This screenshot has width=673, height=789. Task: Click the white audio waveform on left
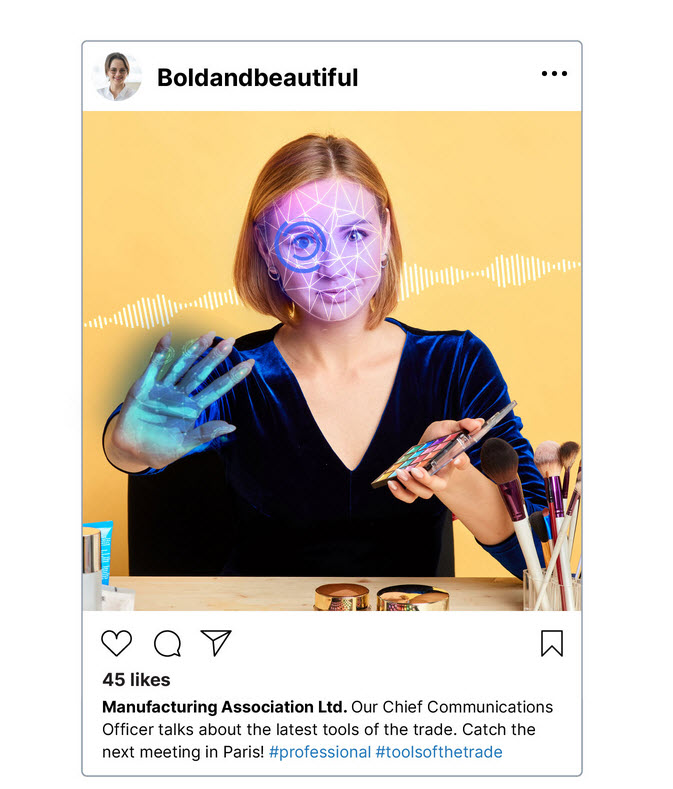pyautogui.click(x=162, y=309)
